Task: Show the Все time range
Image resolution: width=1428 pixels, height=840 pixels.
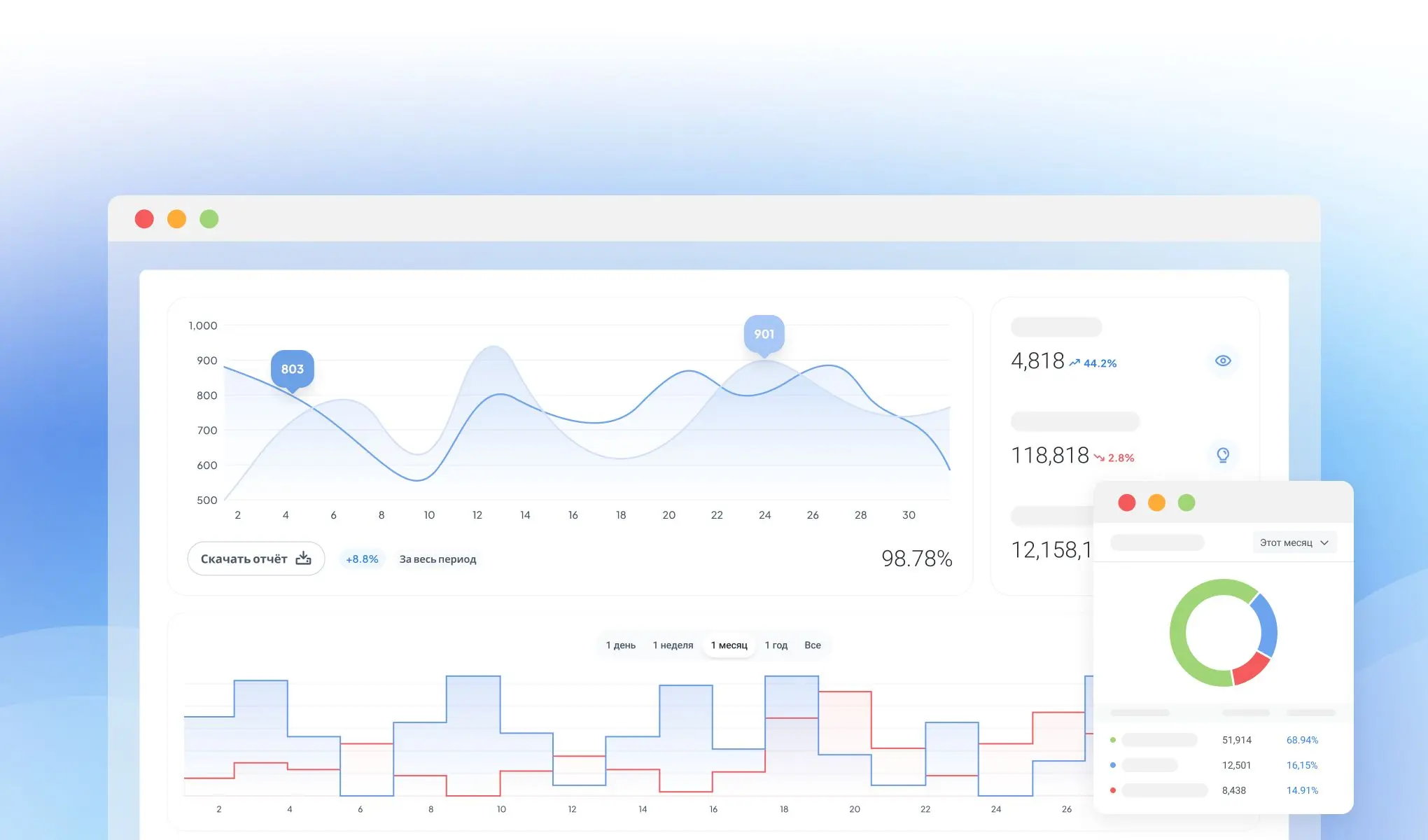Action: pos(812,645)
